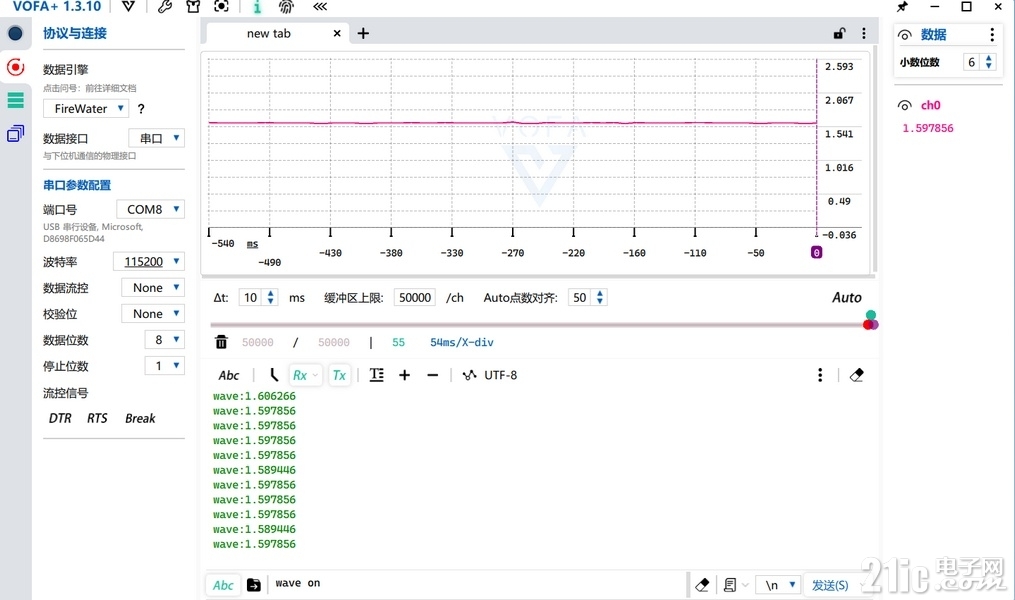Click the Break signal button
This screenshot has height=600, width=1015.
coord(140,419)
